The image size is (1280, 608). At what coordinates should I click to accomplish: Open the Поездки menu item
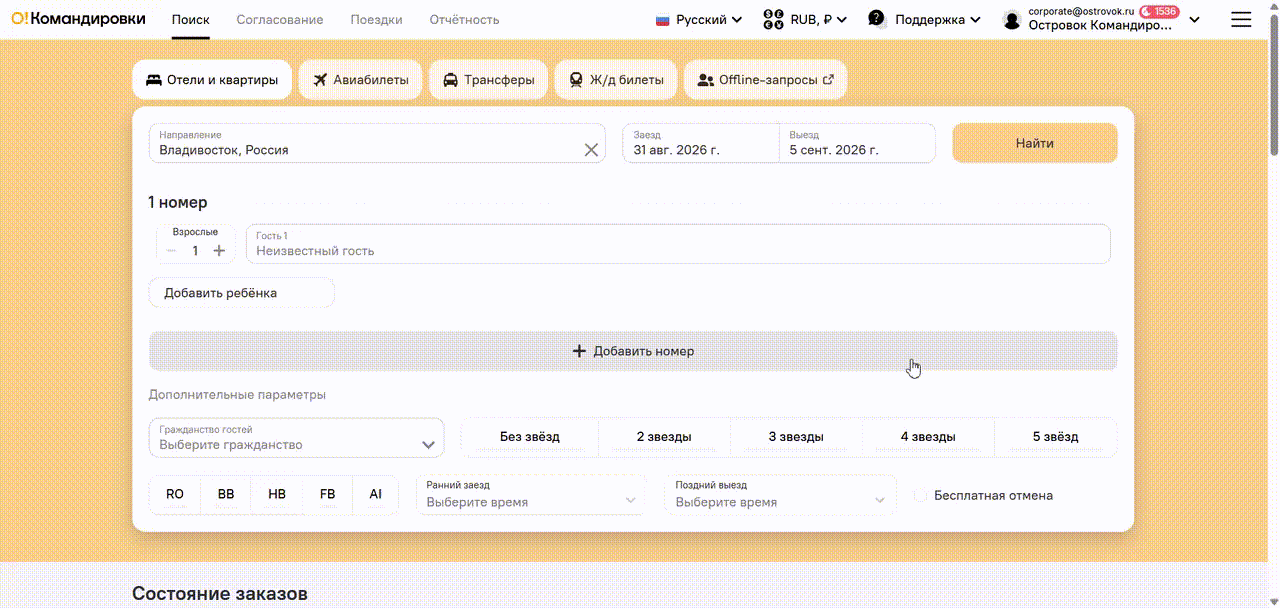tap(377, 19)
